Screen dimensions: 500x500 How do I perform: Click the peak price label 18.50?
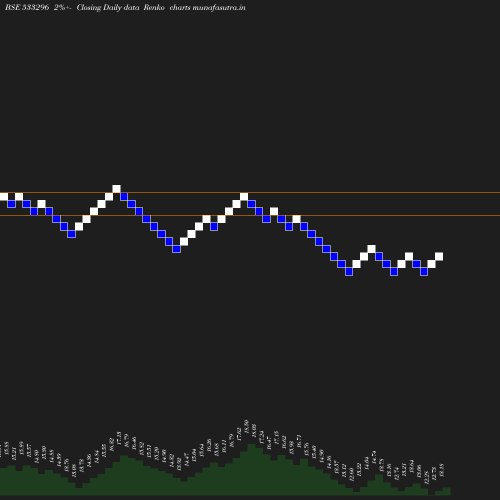click(x=247, y=427)
